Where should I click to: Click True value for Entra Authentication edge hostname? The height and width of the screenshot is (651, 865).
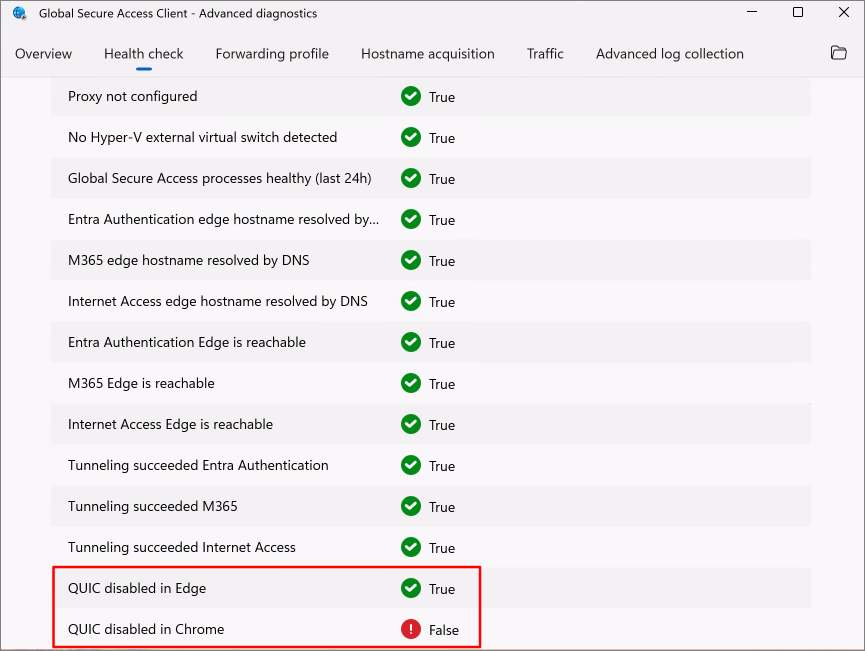pyautogui.click(x=442, y=221)
